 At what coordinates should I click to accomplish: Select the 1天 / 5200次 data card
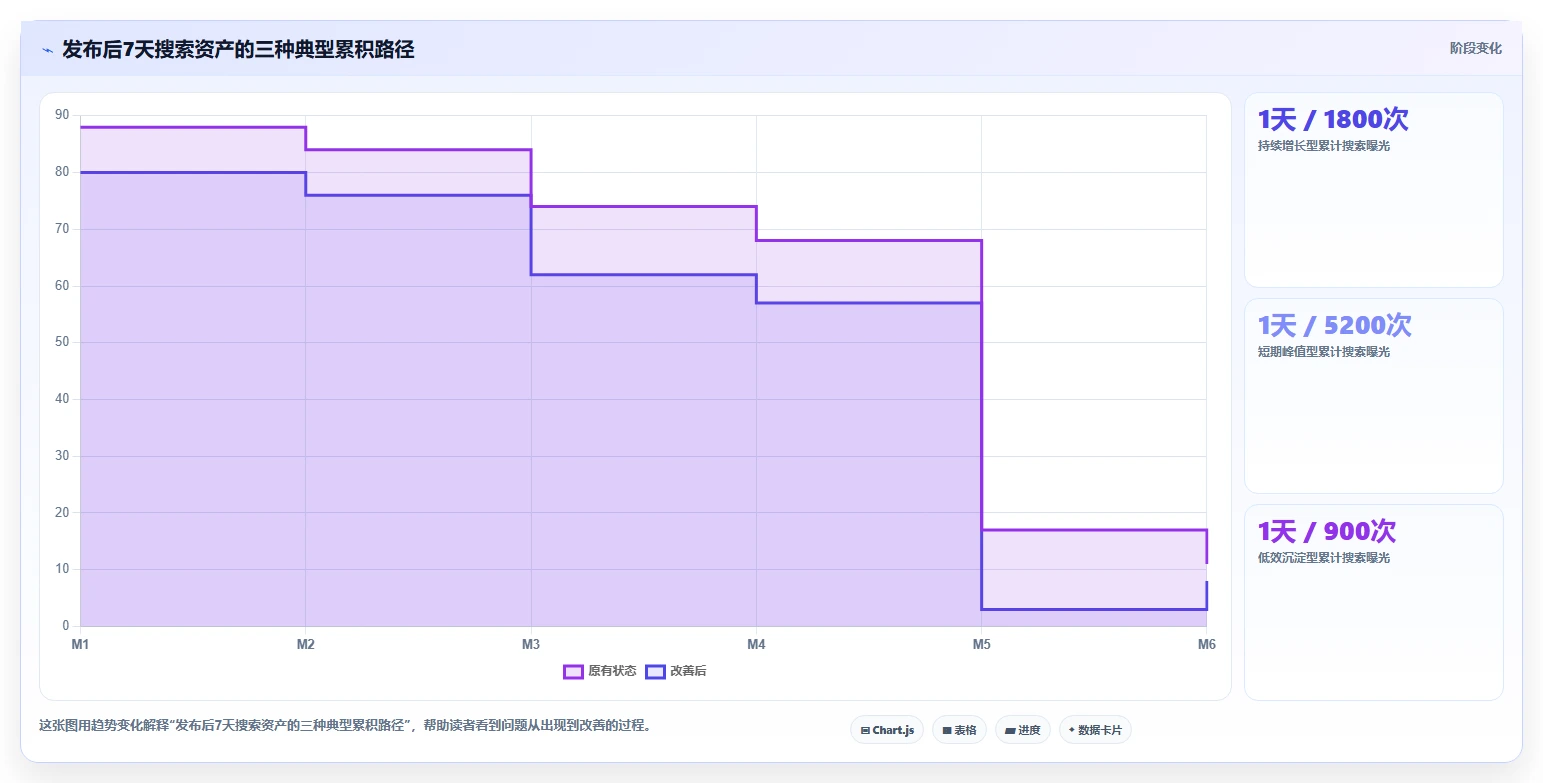tap(1373, 396)
